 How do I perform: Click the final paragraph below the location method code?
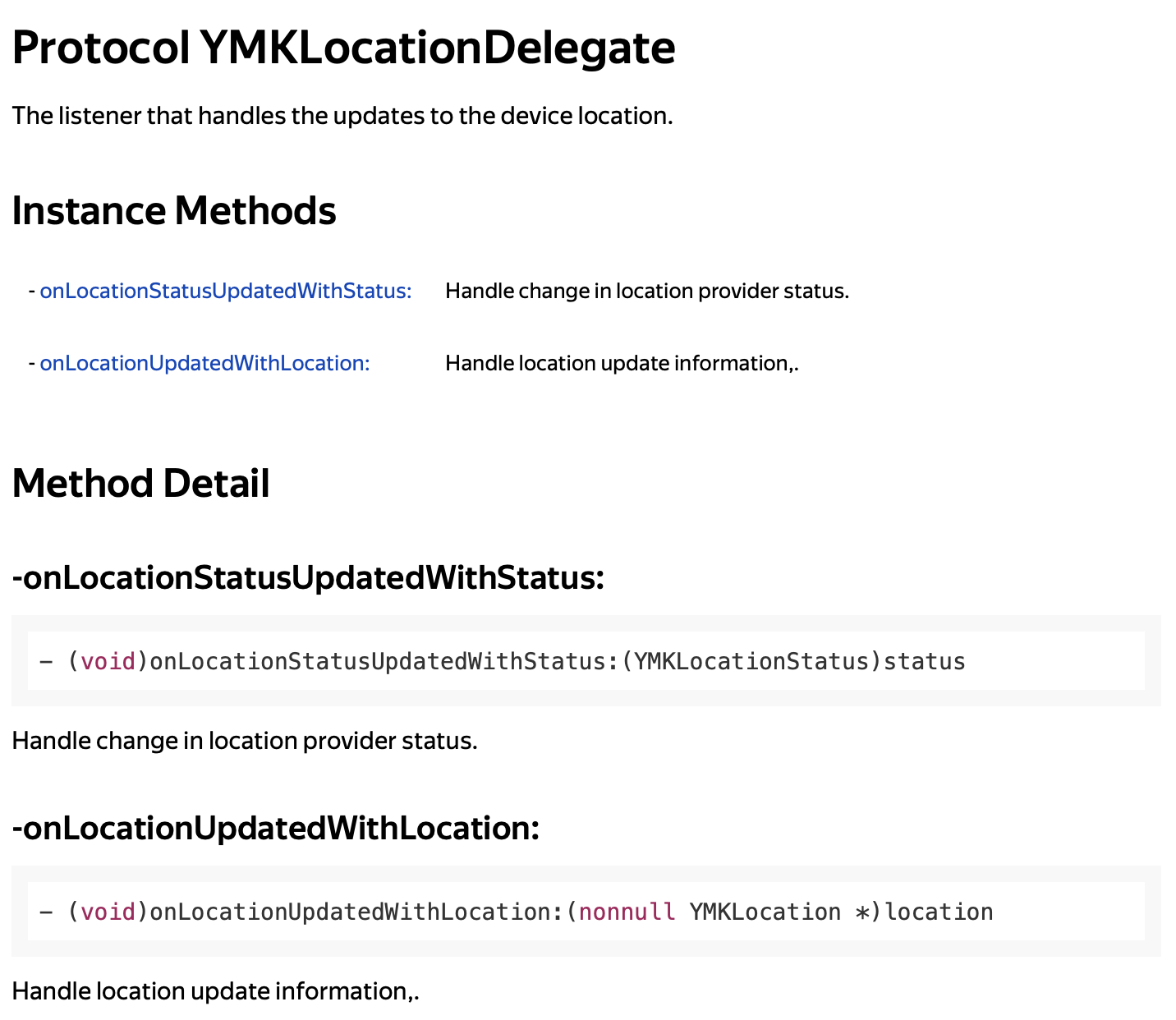[x=216, y=991]
